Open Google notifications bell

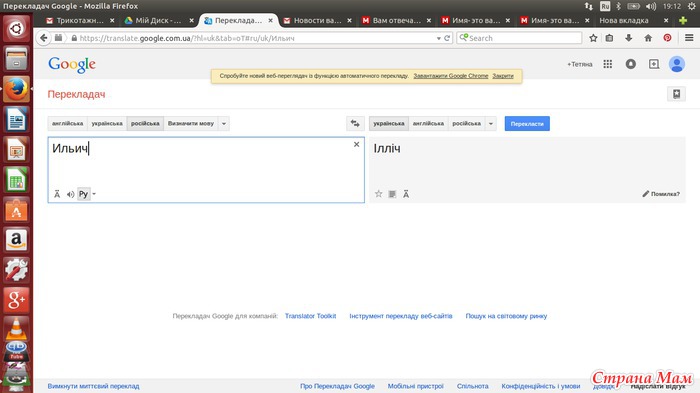coord(630,64)
